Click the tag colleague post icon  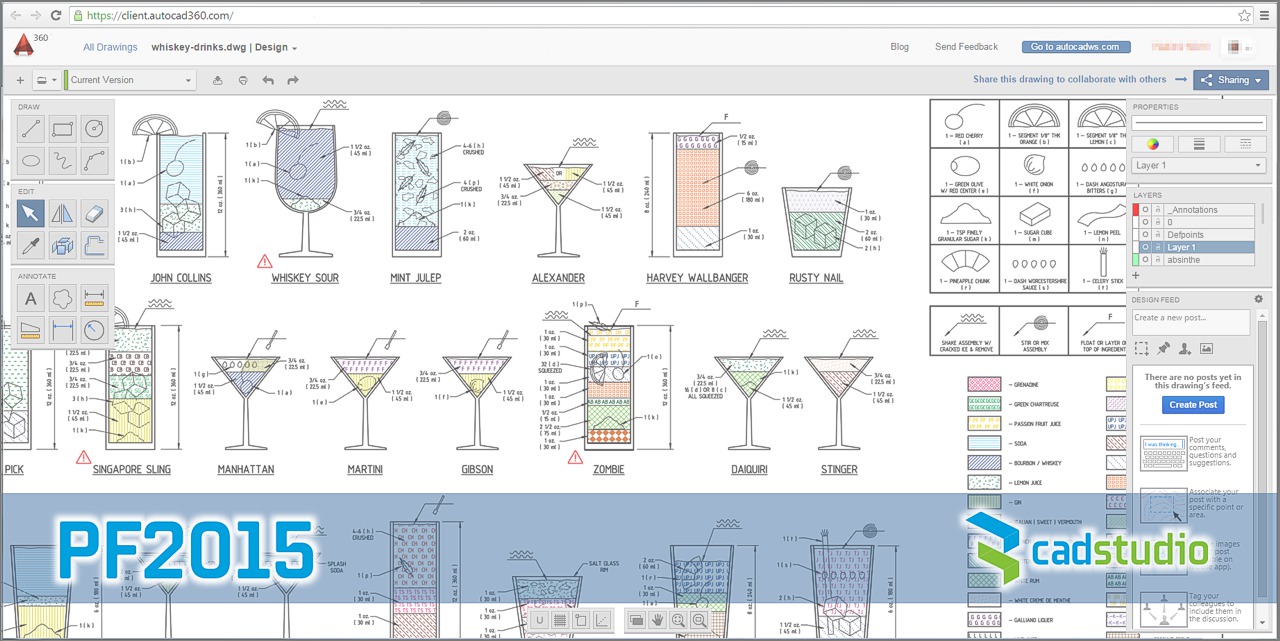pyautogui.click(x=1184, y=348)
